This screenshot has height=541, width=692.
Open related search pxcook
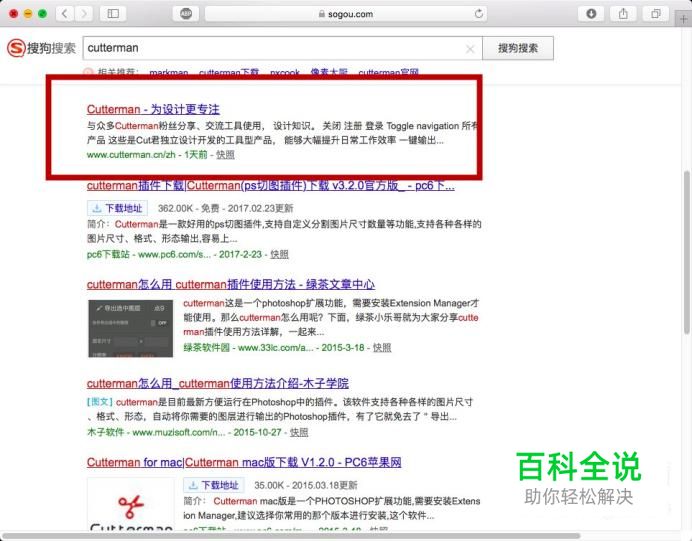(285, 72)
